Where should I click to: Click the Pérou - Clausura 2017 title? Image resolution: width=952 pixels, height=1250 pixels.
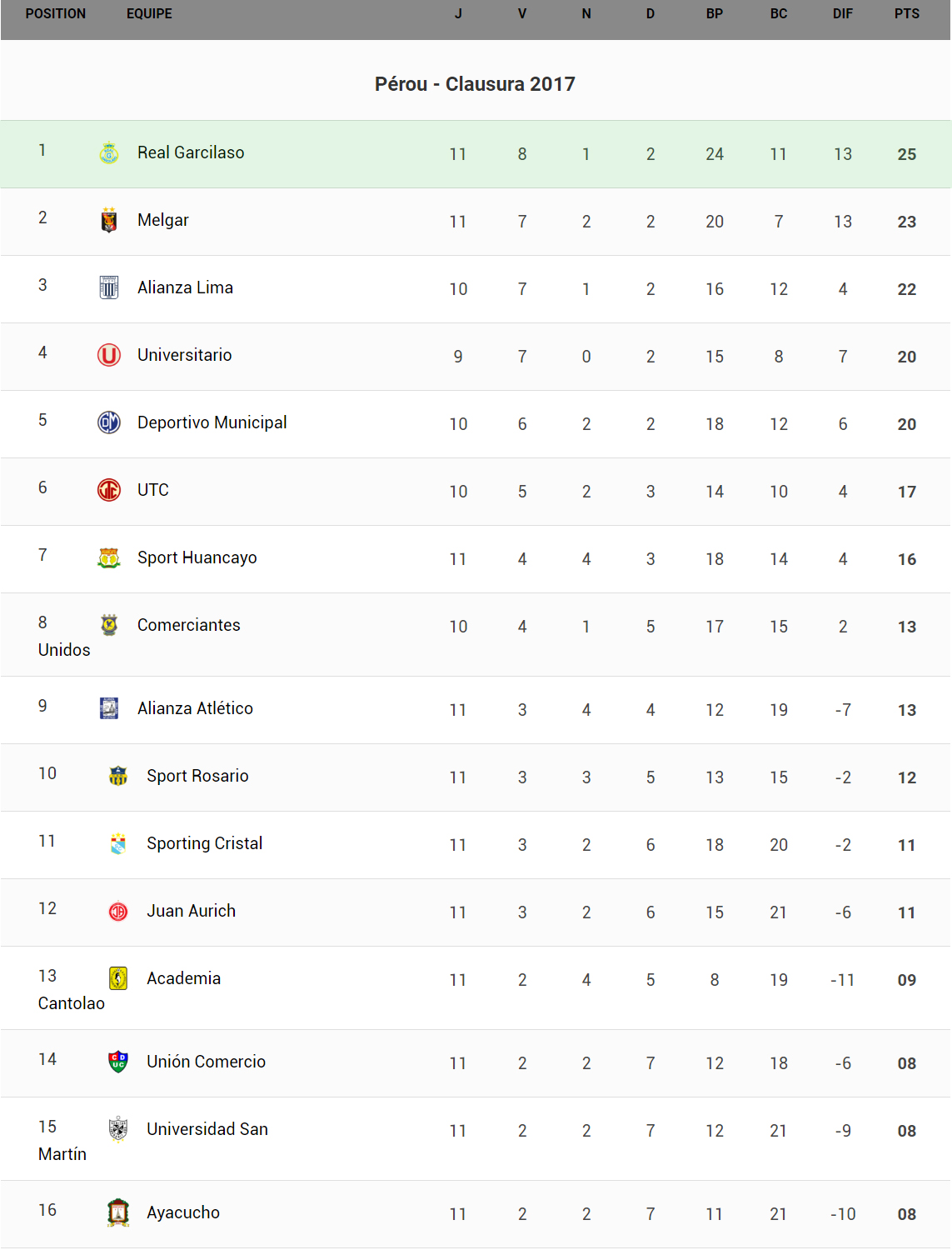coord(475,84)
